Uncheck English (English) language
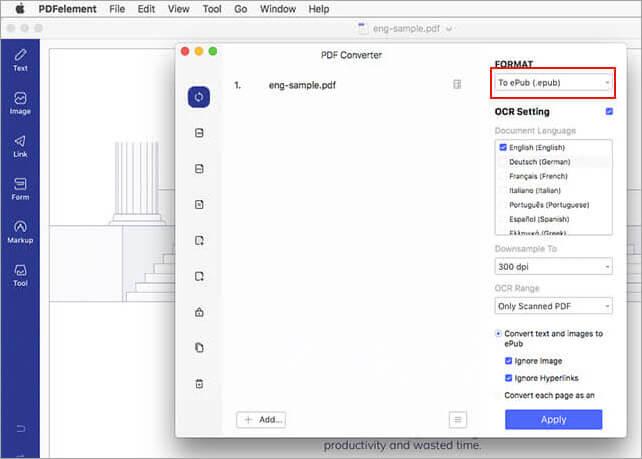Screen dimensions: 642x459 (503, 147)
